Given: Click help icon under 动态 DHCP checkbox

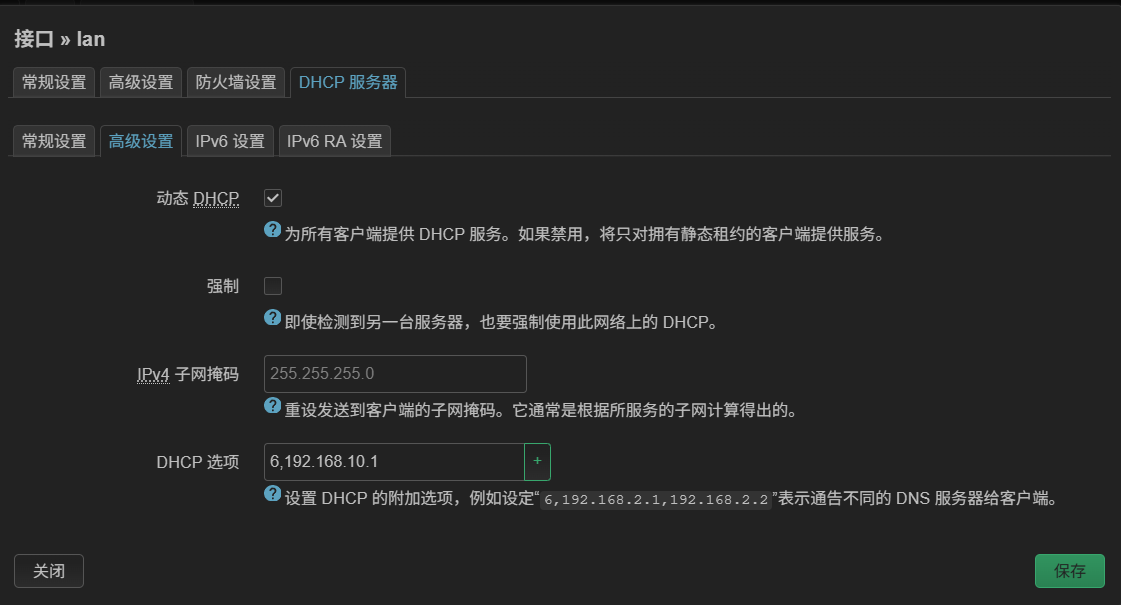Looking at the screenshot, I should click(x=272, y=230).
